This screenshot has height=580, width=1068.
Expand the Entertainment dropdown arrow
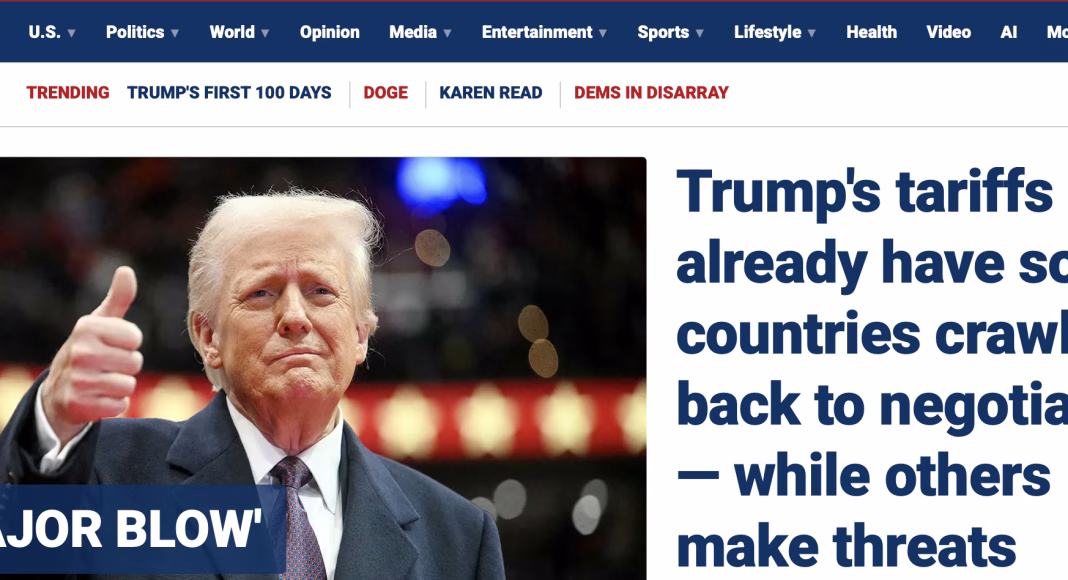click(603, 33)
